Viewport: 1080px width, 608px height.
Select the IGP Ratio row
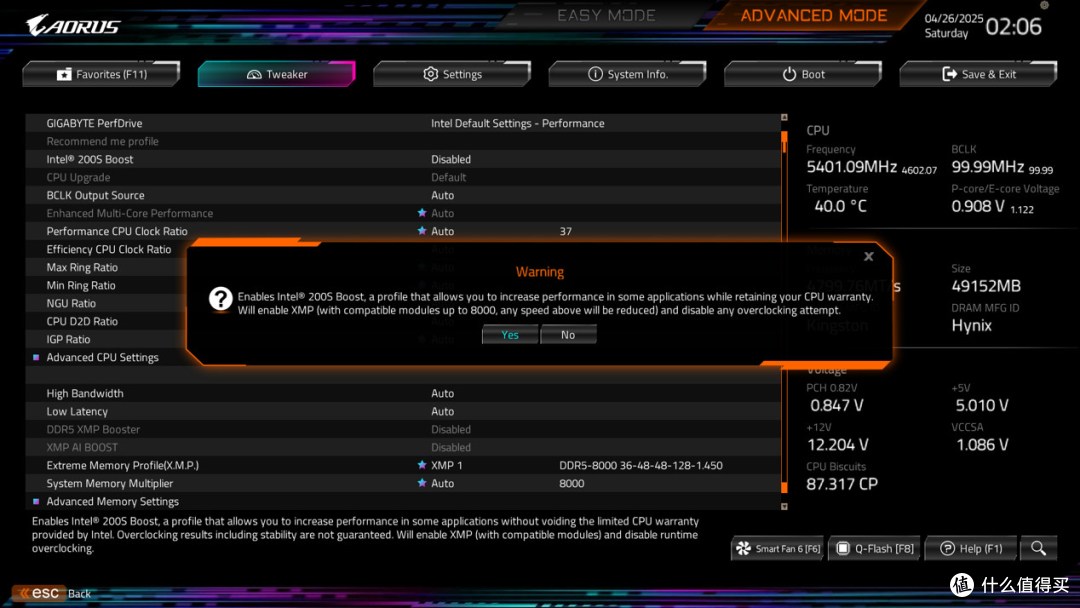(106, 339)
